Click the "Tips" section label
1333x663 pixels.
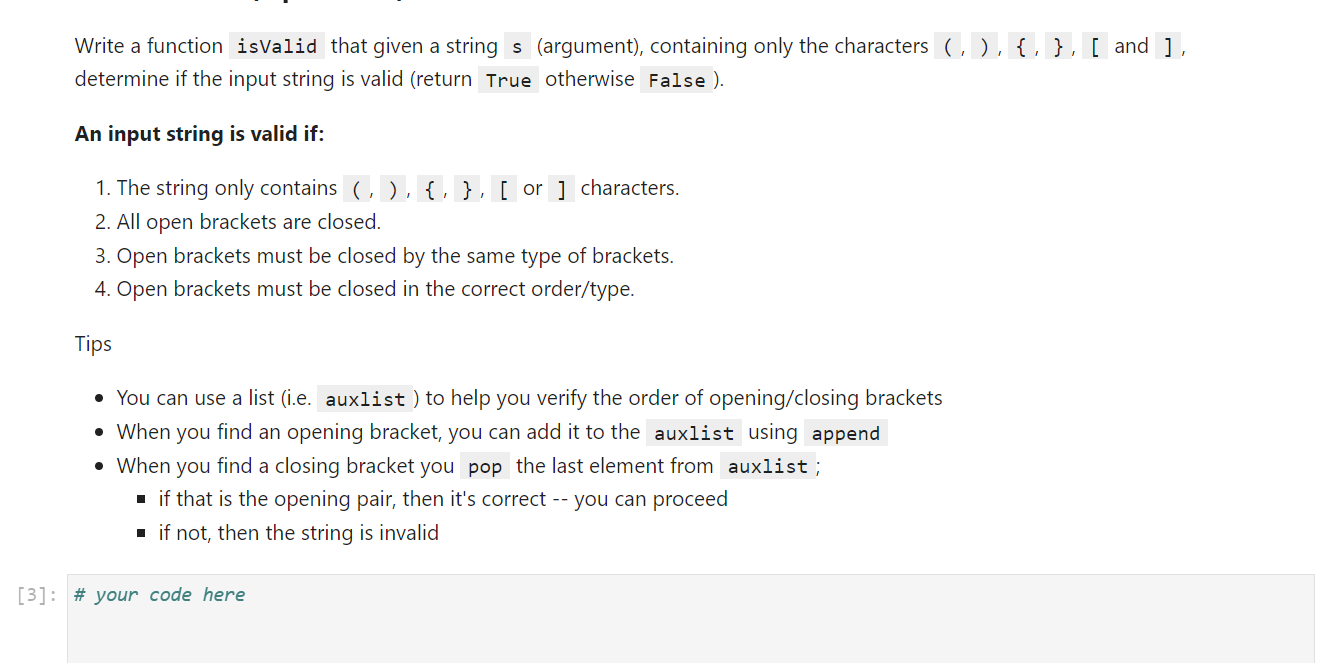click(x=92, y=344)
